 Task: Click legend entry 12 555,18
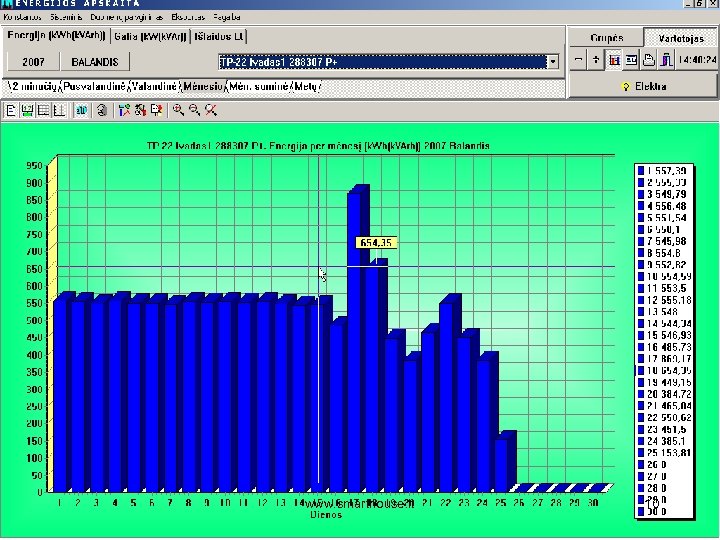664,300
